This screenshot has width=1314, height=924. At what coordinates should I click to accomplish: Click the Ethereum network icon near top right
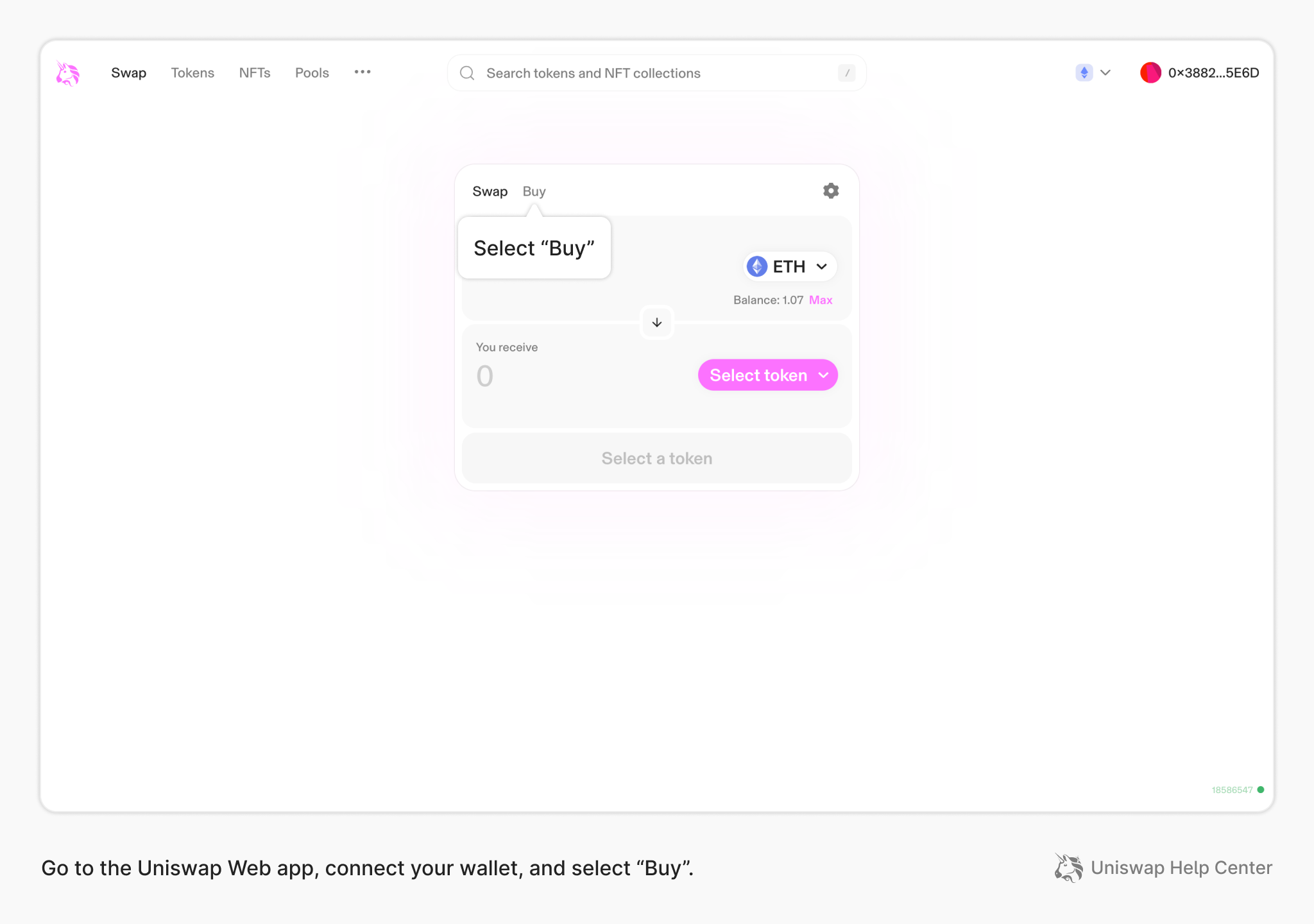[1084, 73]
